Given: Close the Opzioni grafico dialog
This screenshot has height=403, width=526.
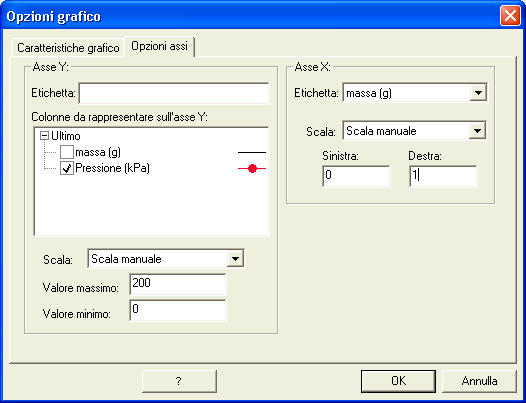Looking at the screenshot, I should (x=510, y=16).
